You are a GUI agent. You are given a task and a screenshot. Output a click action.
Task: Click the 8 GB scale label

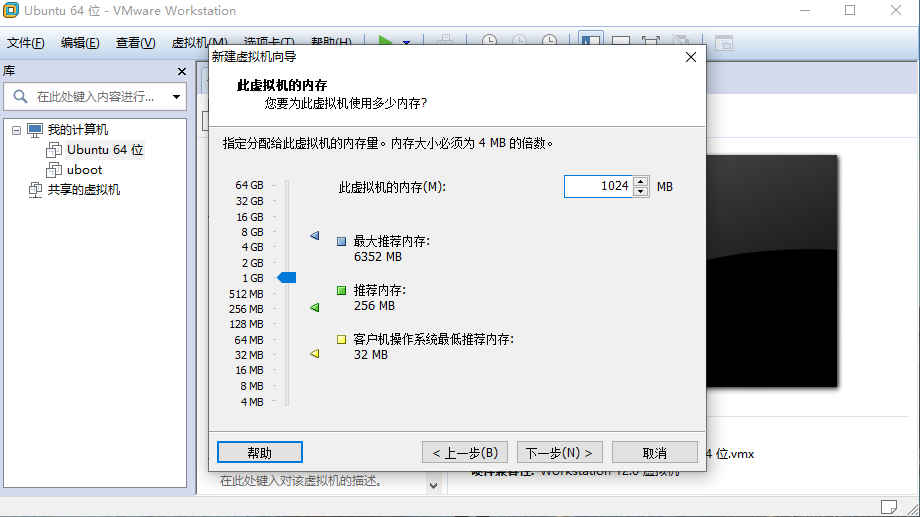point(252,232)
